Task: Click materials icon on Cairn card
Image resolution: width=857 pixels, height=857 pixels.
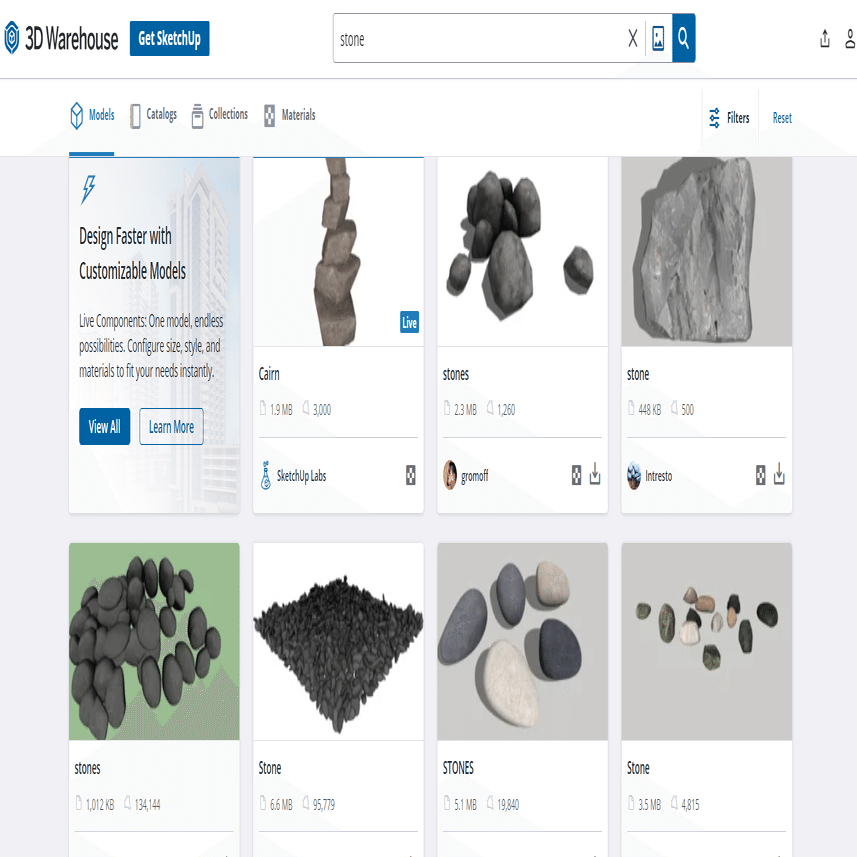Action: [410, 475]
